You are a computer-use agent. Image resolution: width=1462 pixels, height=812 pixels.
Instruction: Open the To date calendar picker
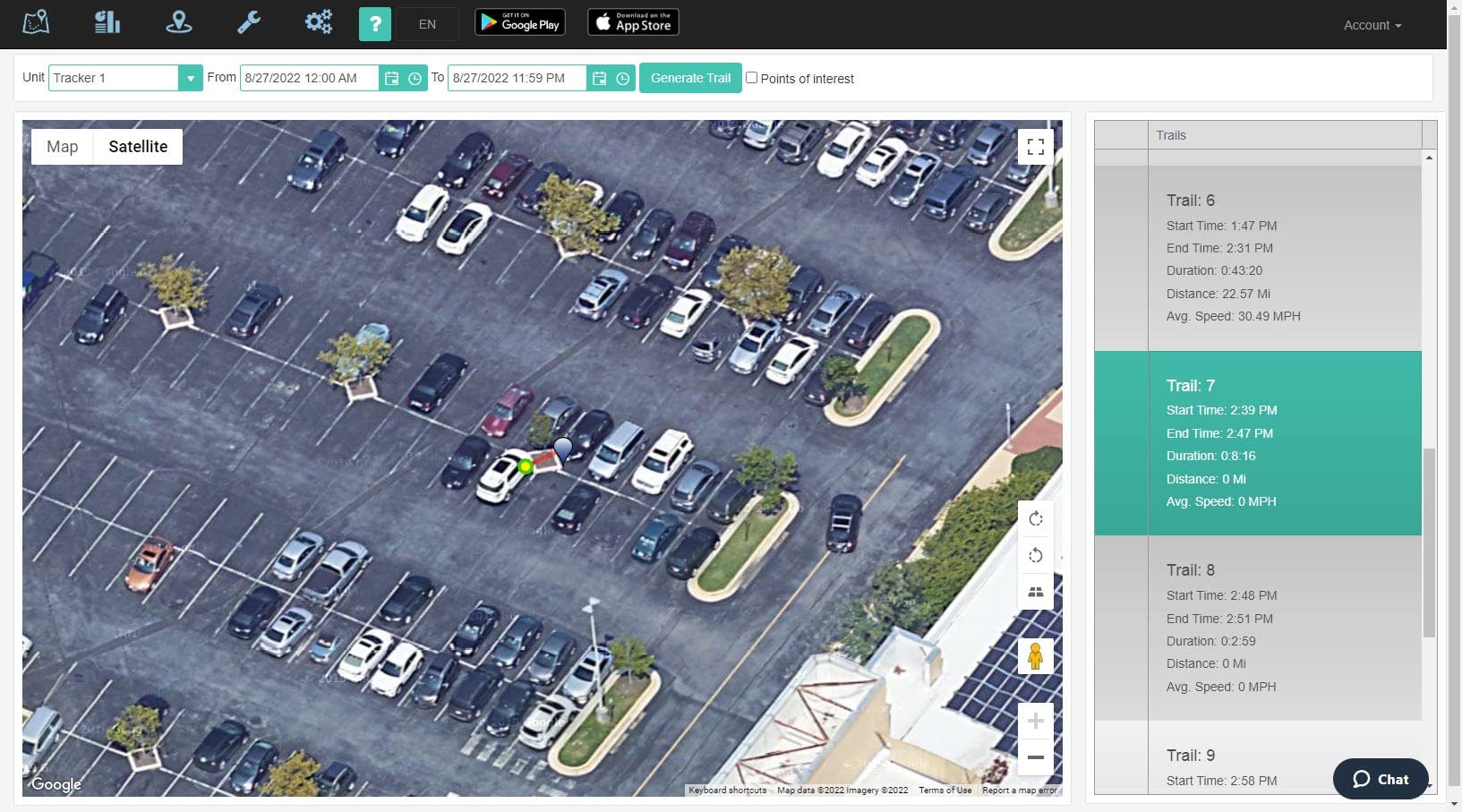pos(599,79)
